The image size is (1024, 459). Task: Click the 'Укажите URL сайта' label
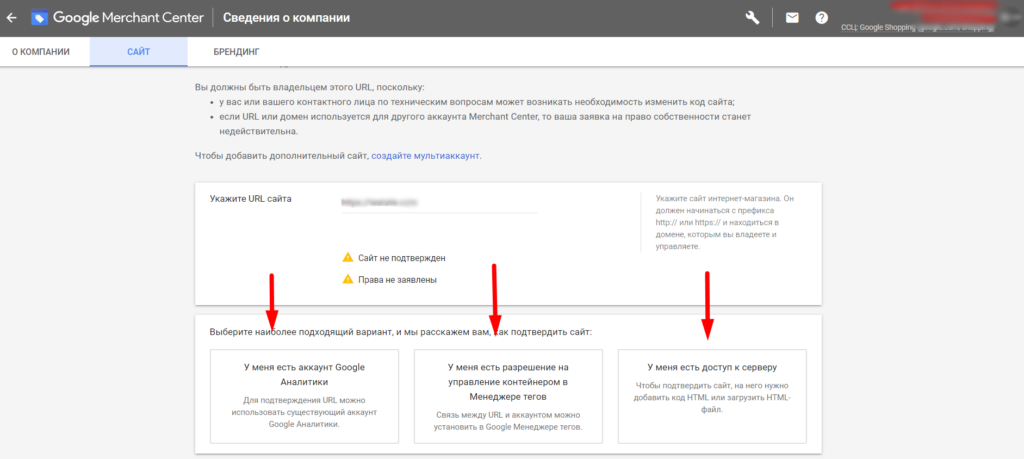tap(250, 199)
